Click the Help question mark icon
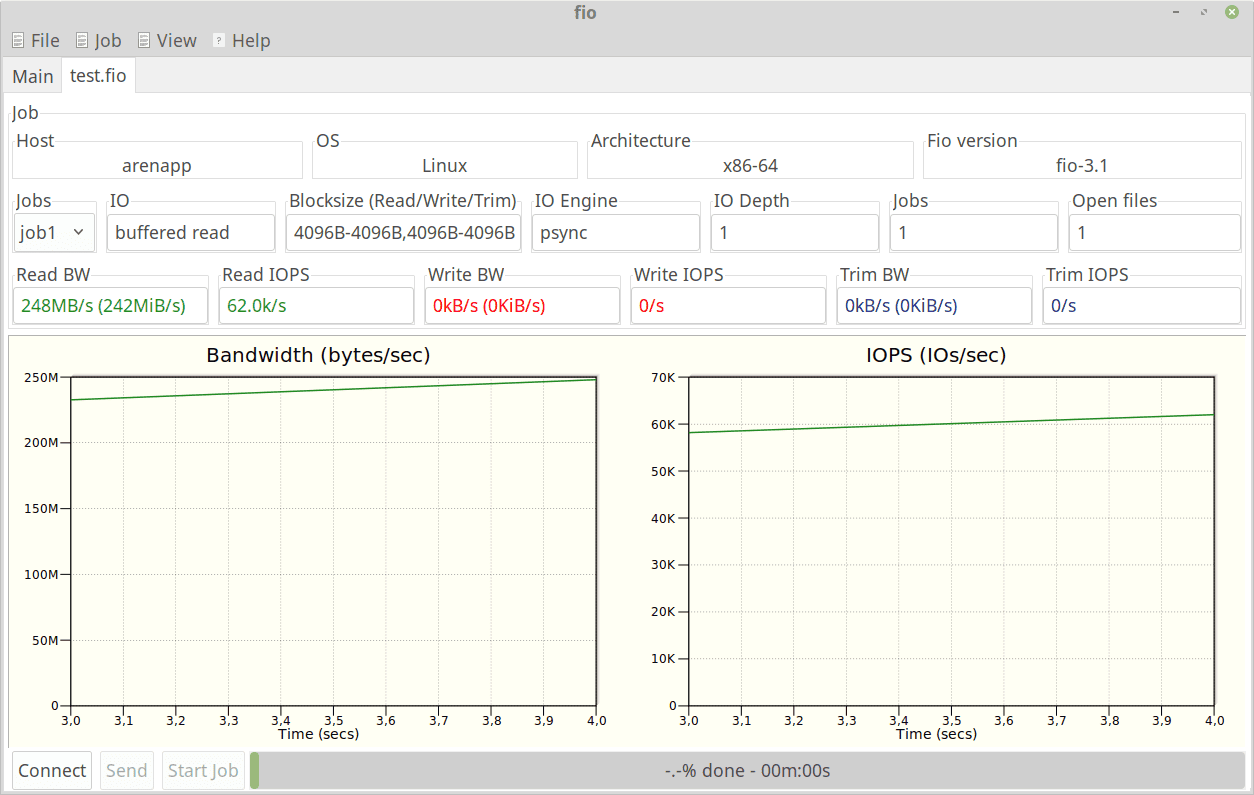 [x=218, y=41]
